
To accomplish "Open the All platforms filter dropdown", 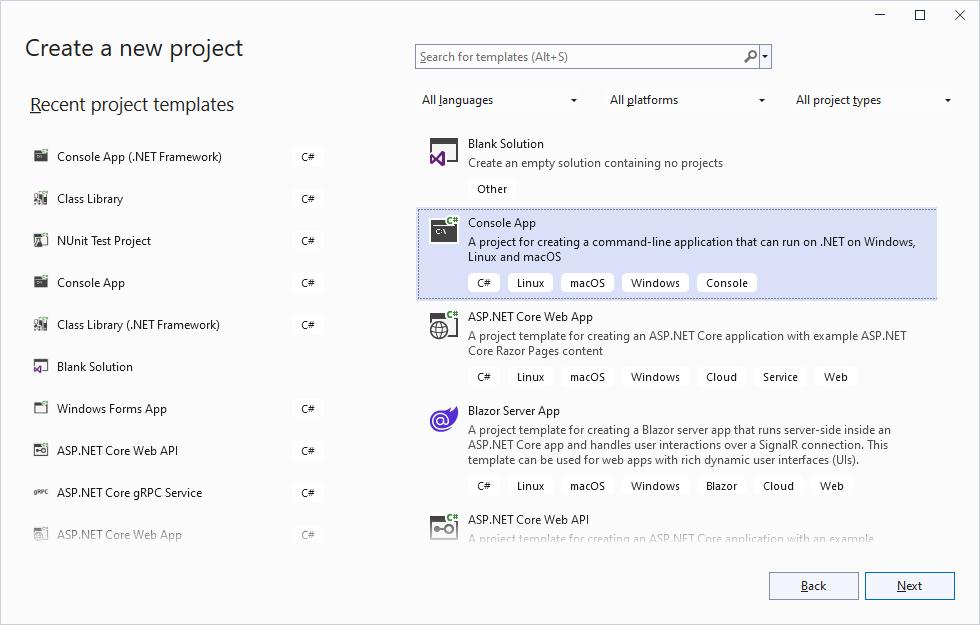I will pos(687,100).
